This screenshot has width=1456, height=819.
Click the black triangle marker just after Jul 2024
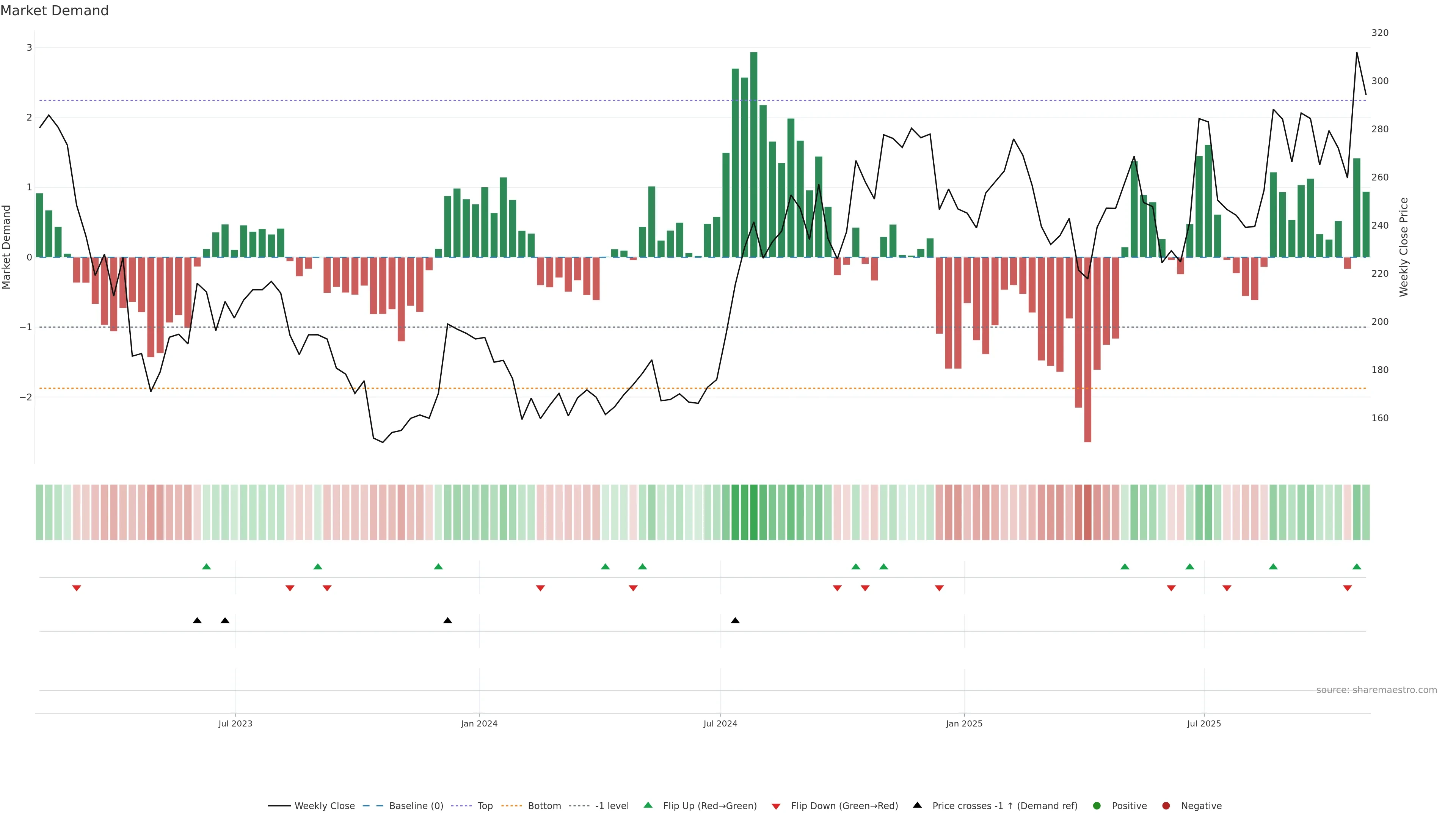(x=735, y=621)
